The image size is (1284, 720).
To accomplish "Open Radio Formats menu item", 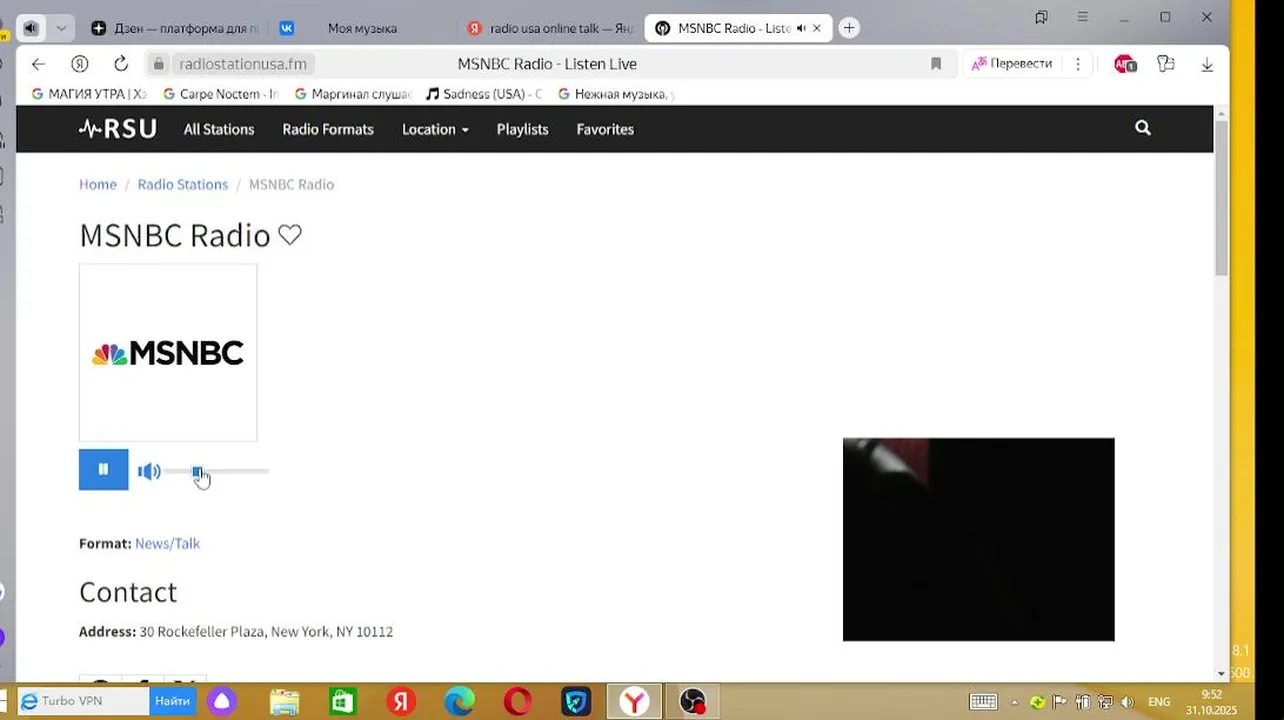I will point(328,129).
